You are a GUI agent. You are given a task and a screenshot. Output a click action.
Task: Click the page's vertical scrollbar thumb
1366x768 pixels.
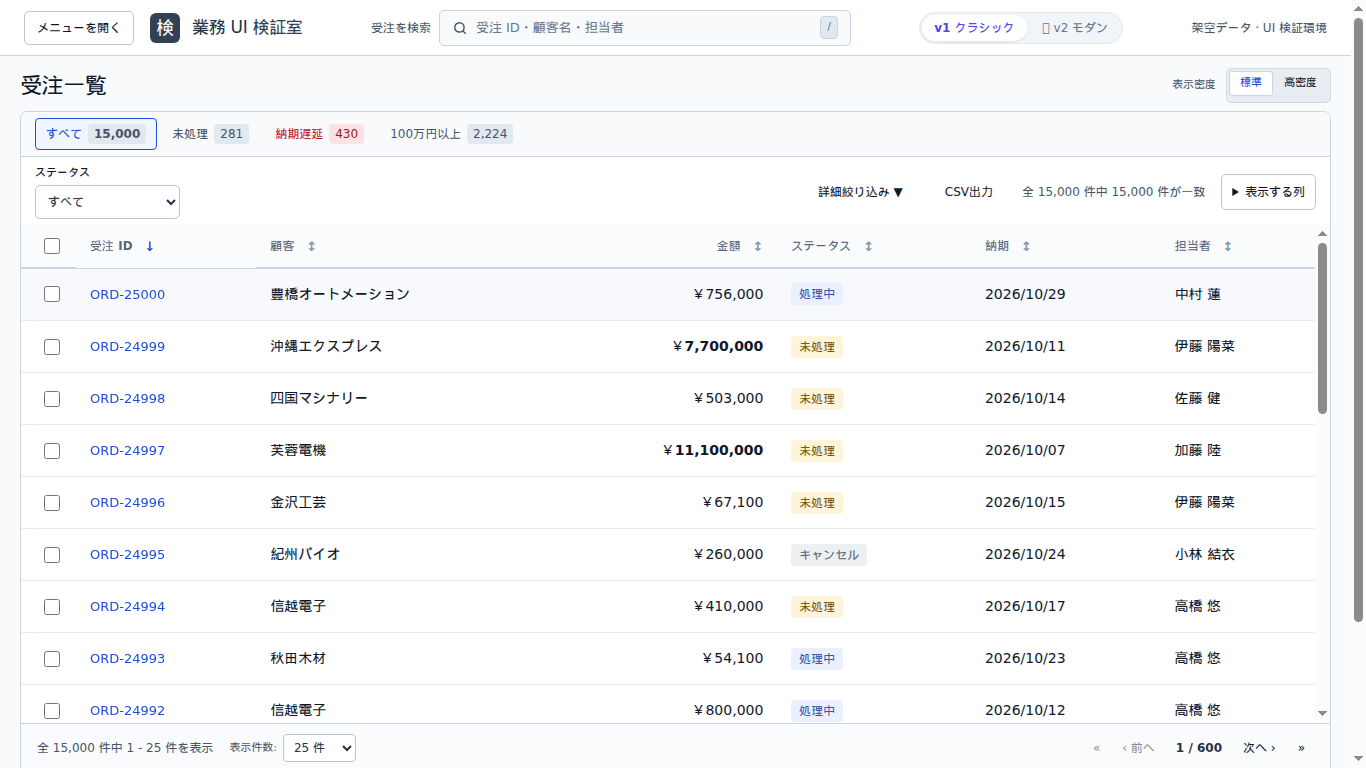pos(1358,320)
